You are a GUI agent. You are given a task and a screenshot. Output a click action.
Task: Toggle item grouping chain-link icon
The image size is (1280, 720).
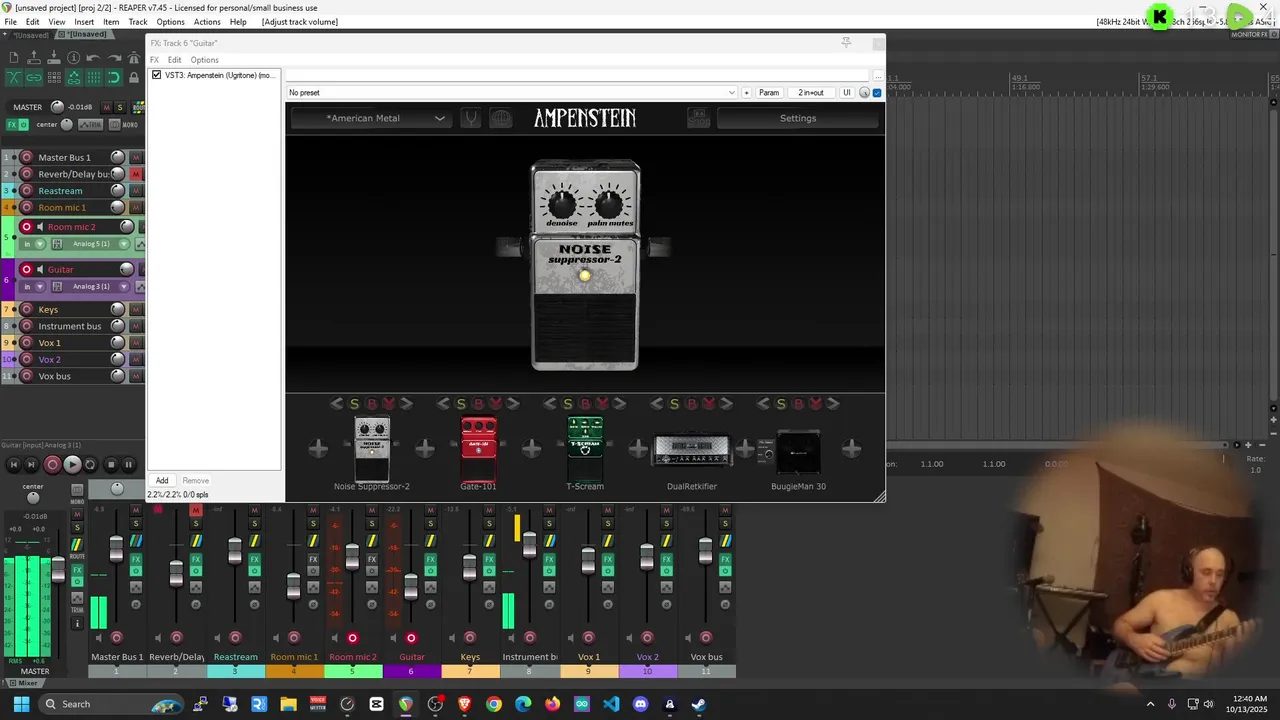click(x=34, y=77)
